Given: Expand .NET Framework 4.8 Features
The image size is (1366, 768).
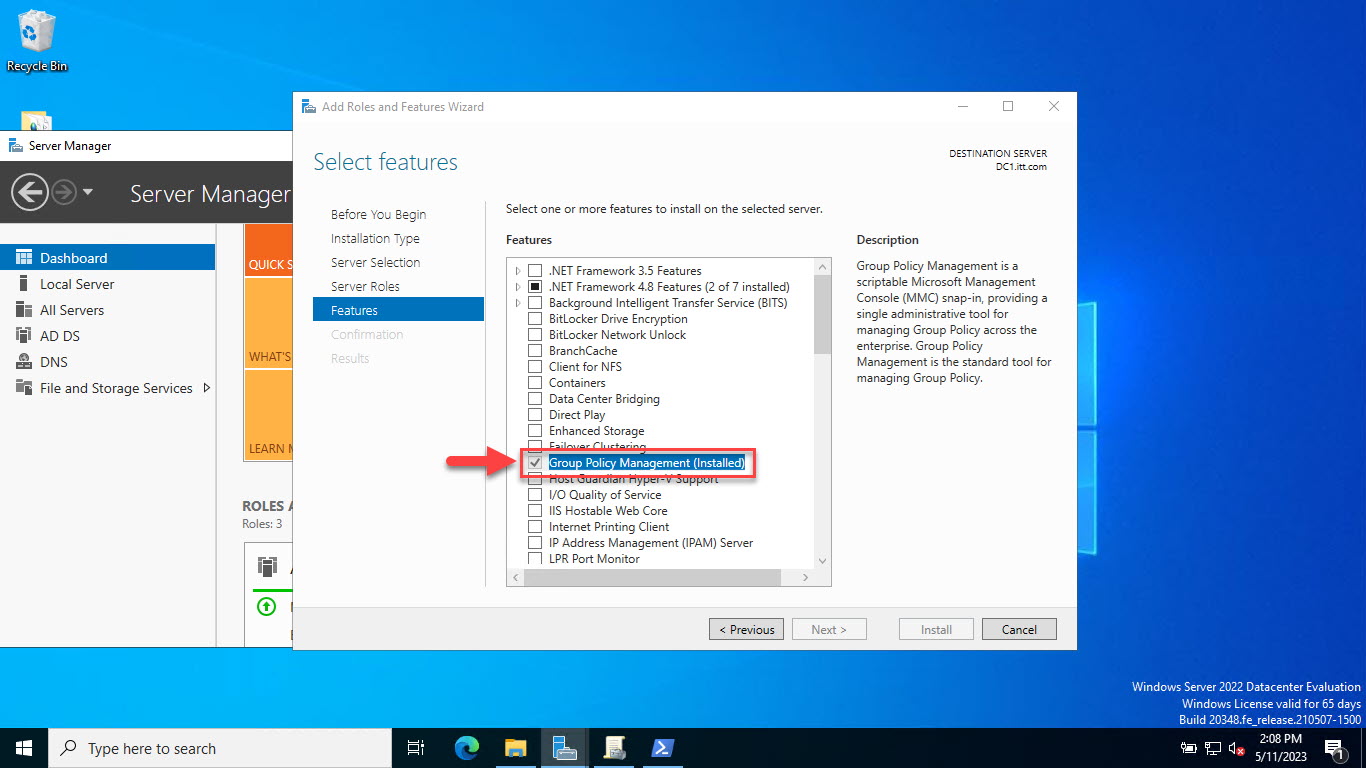Looking at the screenshot, I should [x=517, y=286].
